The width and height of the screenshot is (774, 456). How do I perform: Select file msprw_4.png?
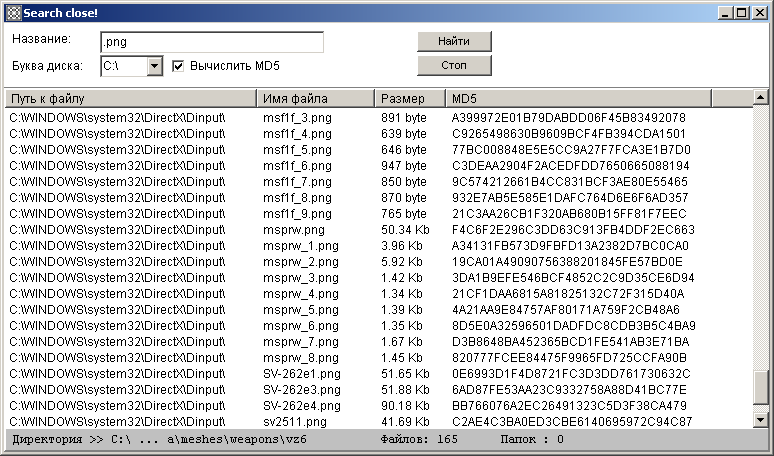301,294
